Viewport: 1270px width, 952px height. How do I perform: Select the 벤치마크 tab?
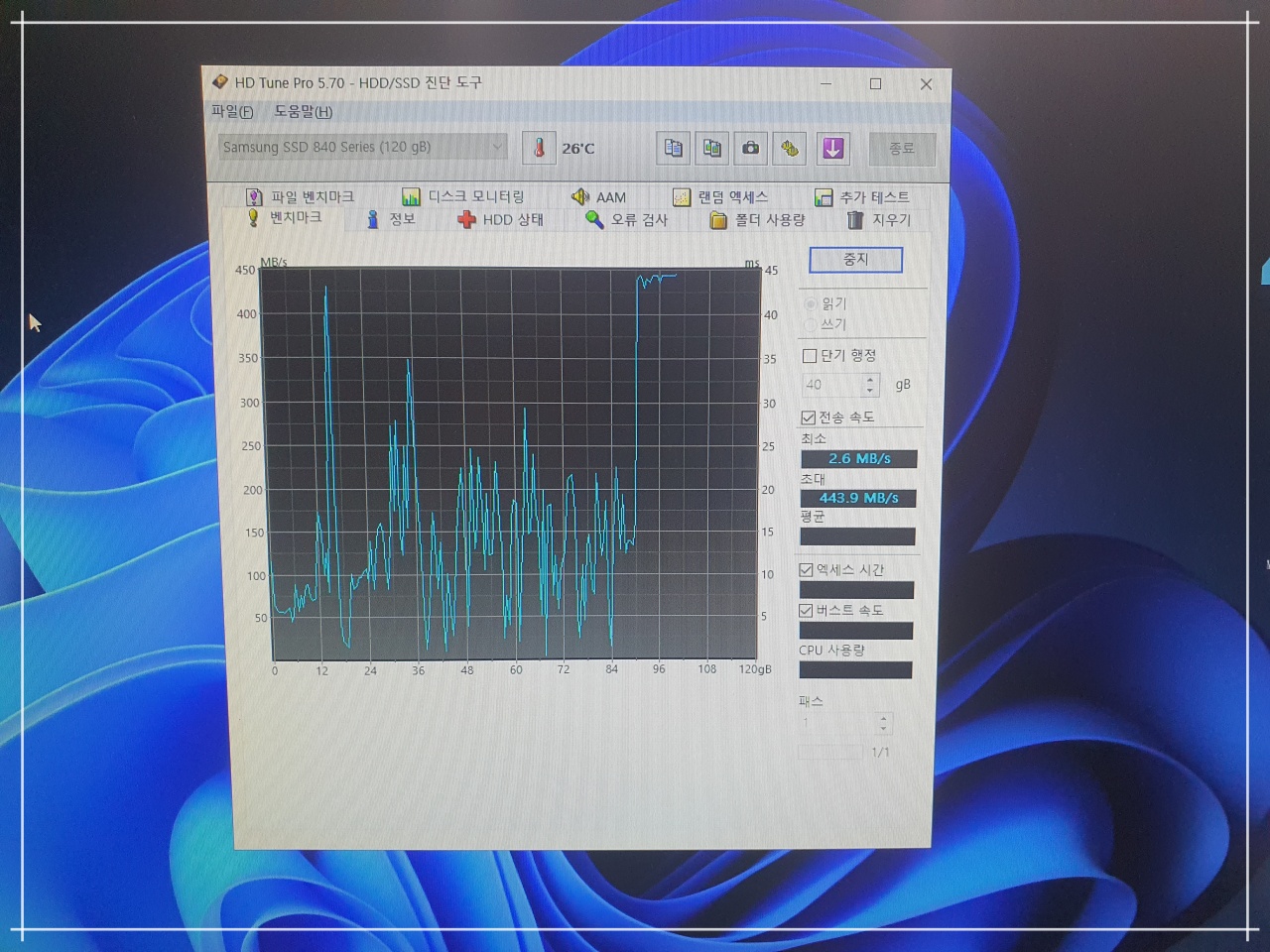pyautogui.click(x=286, y=217)
